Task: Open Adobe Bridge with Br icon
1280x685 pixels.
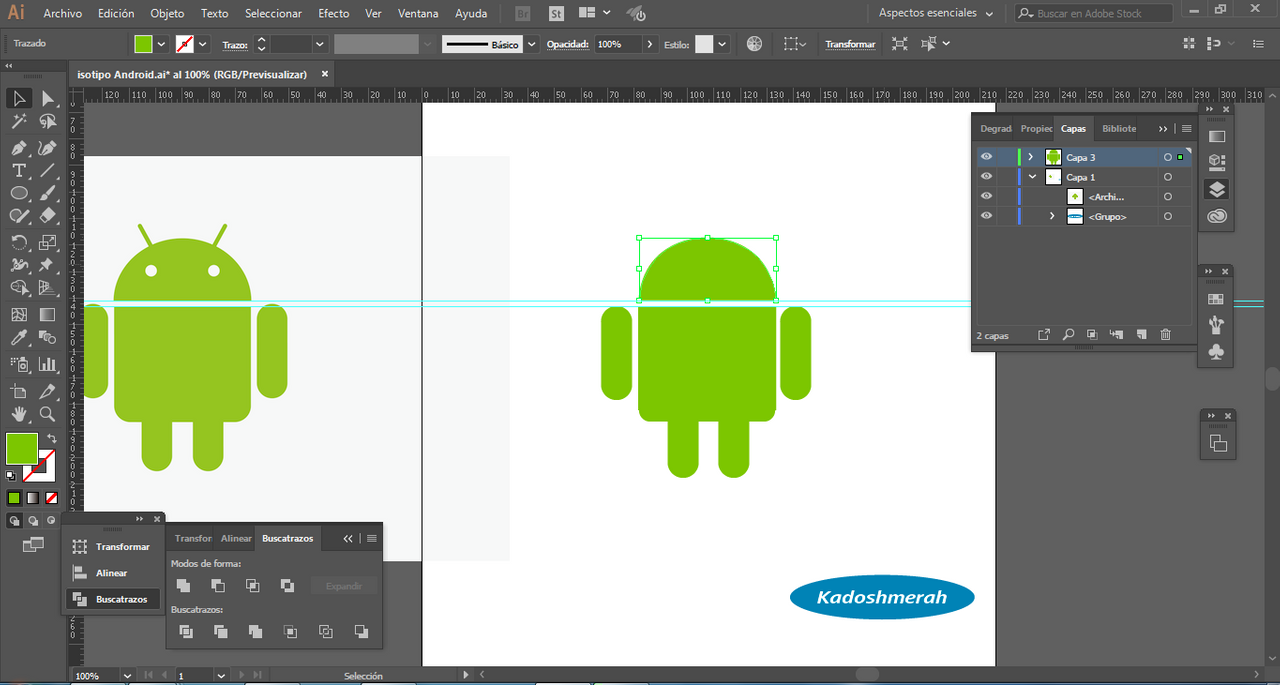Action: tap(523, 13)
